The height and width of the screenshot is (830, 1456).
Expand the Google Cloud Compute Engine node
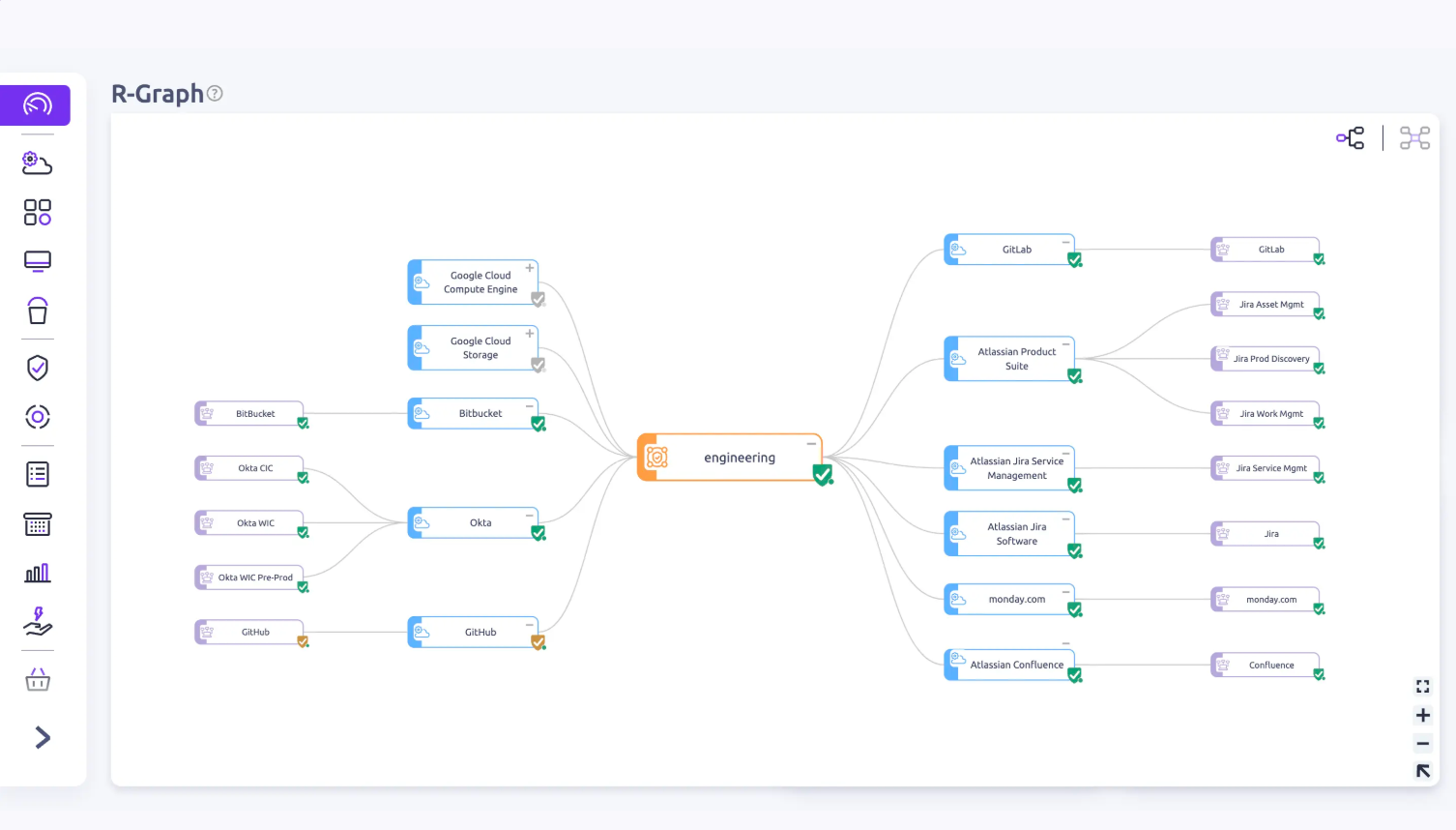pos(530,268)
